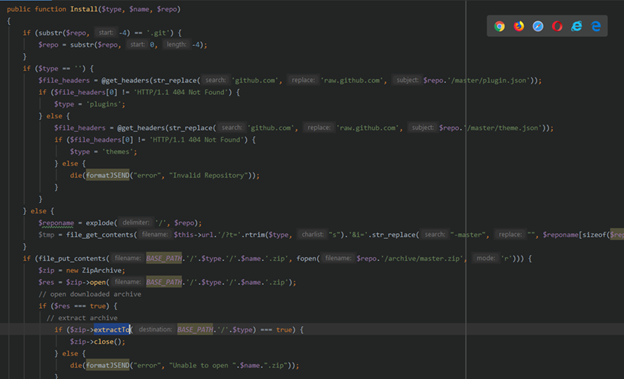Open preview in Edge browser icon
Image resolution: width=624 pixels, height=379 pixels.
(x=596, y=26)
